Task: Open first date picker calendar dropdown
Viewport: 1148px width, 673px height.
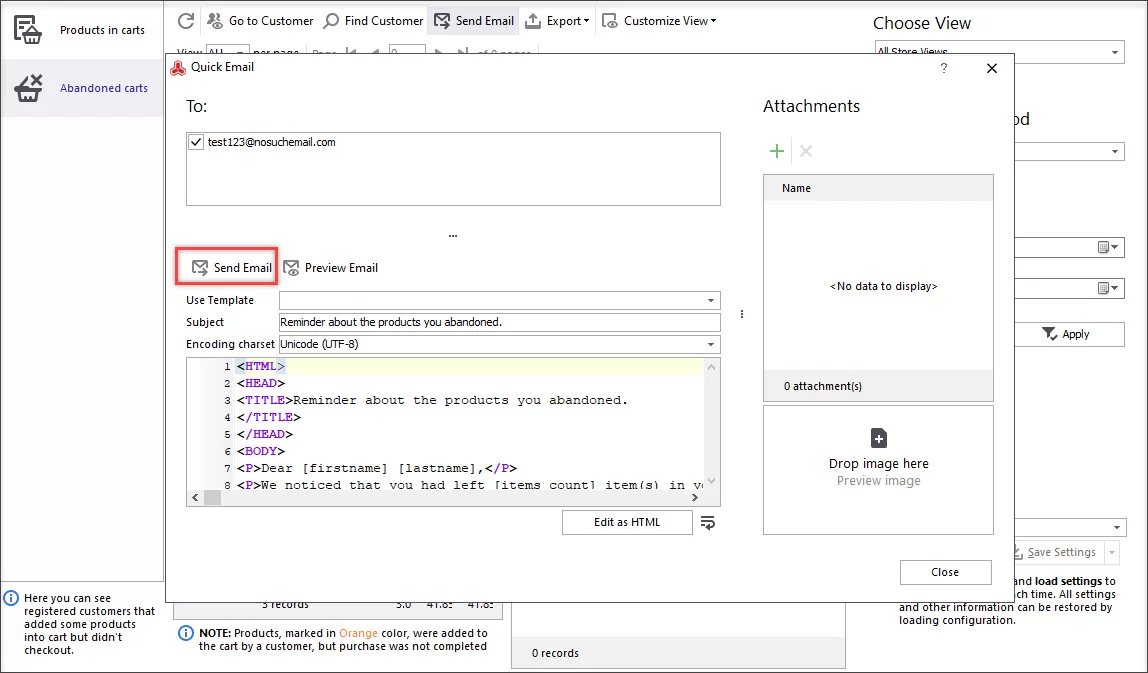Action: pos(1107,248)
